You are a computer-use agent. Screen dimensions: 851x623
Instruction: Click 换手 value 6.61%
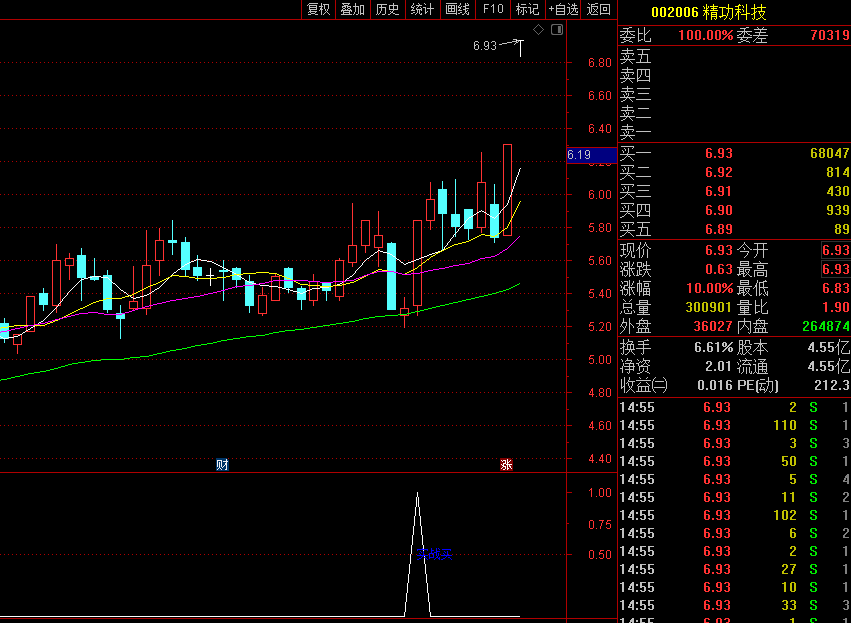click(x=714, y=347)
